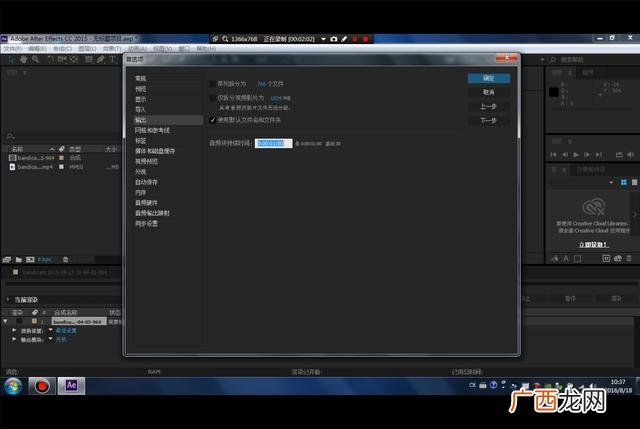Click Bandicam magnifier search icon
640x429 pixels.
(x=225, y=39)
